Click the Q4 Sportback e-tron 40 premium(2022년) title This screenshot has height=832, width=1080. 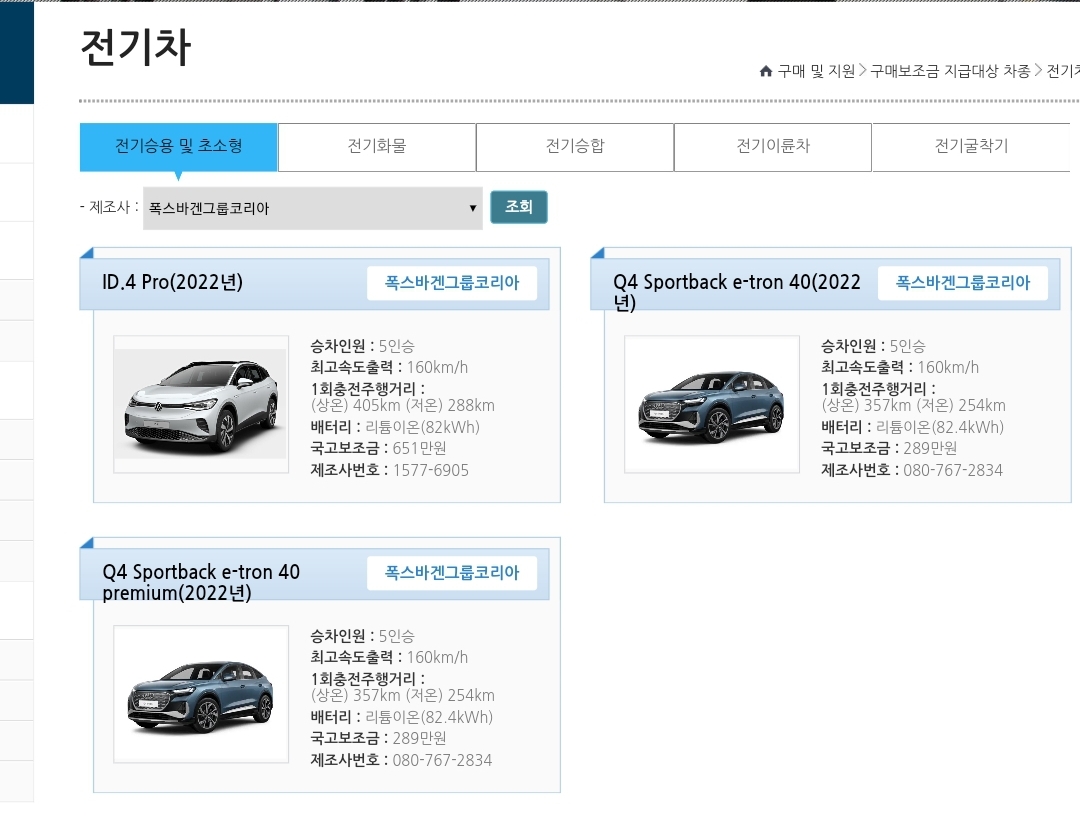(x=201, y=582)
